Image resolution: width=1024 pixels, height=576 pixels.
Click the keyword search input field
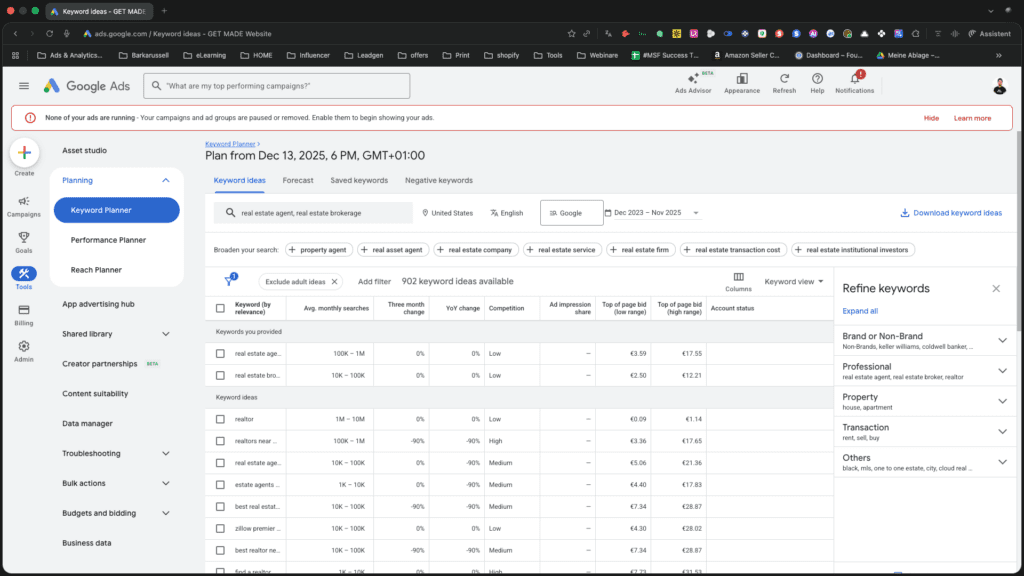pyautogui.click(x=313, y=213)
